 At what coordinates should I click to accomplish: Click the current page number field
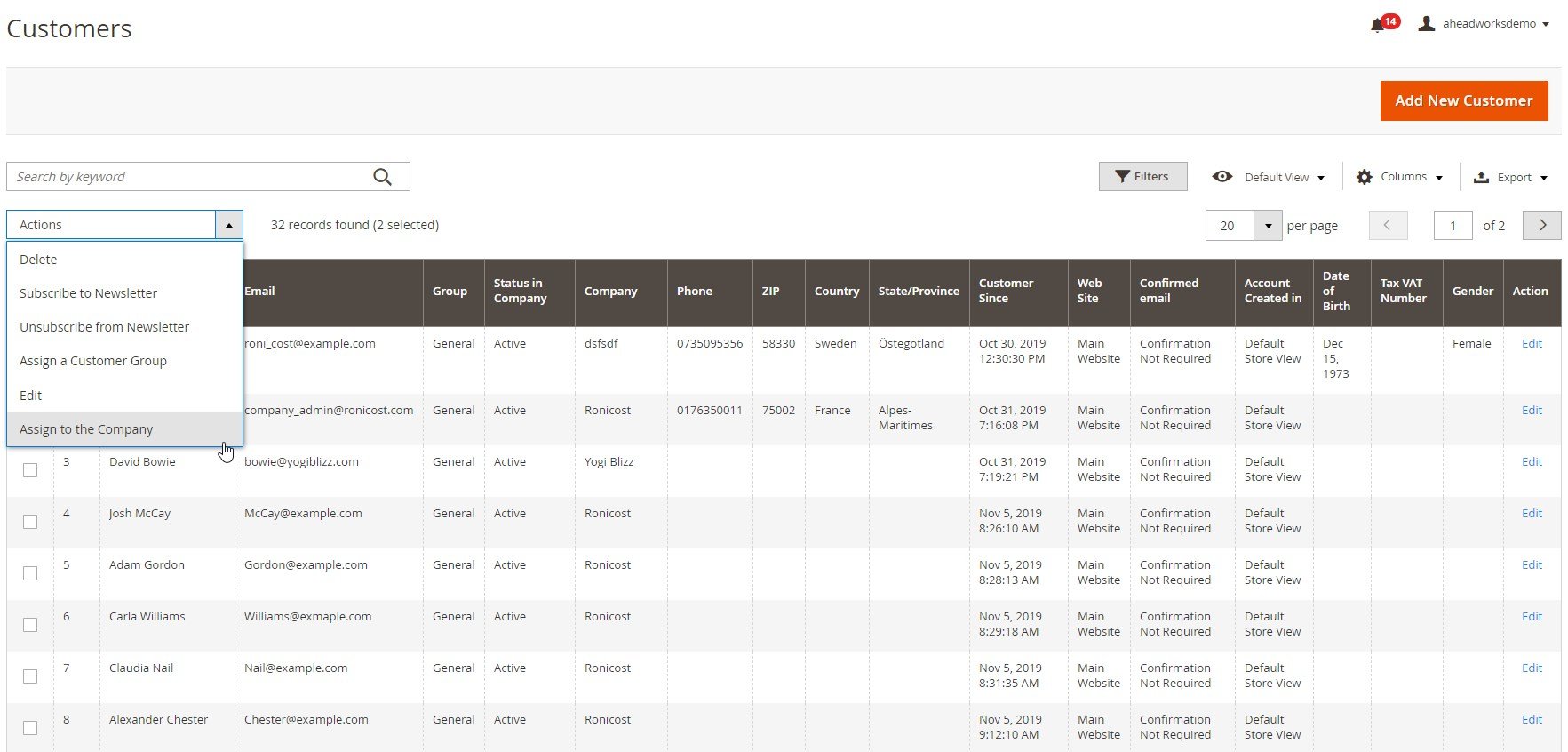click(x=1453, y=226)
